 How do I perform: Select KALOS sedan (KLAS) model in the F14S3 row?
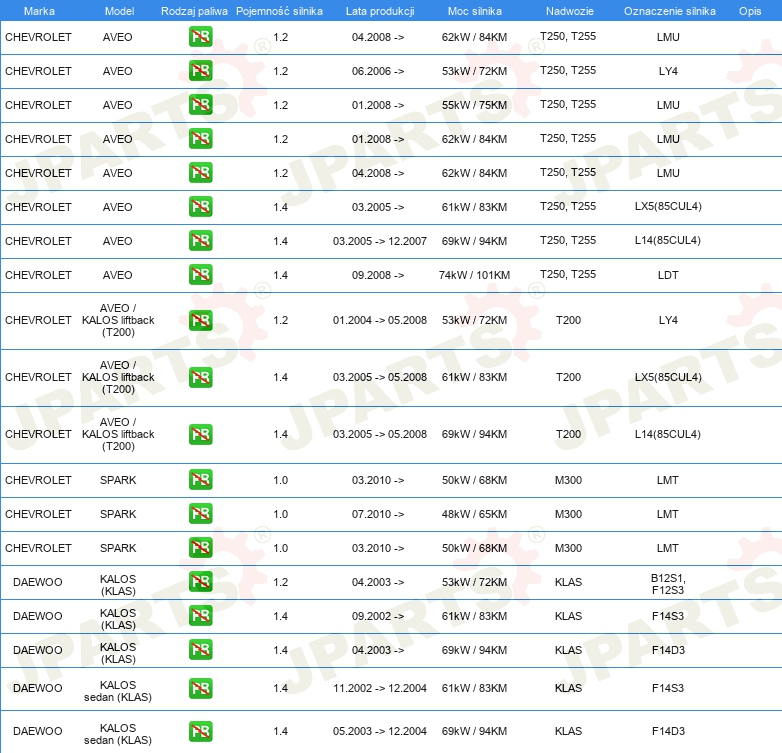[118, 691]
